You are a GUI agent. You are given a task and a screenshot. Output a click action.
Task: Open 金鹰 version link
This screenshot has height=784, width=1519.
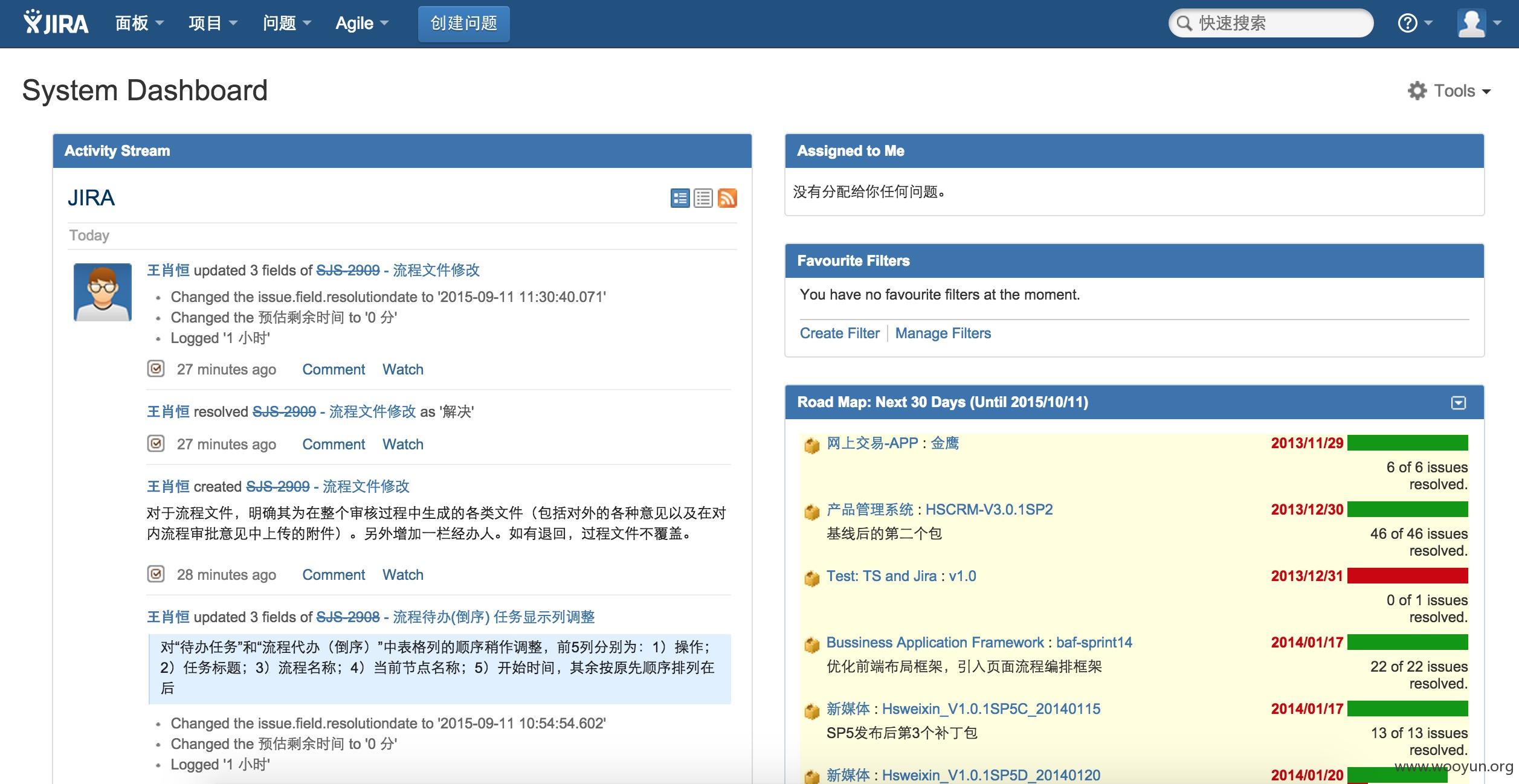point(945,443)
